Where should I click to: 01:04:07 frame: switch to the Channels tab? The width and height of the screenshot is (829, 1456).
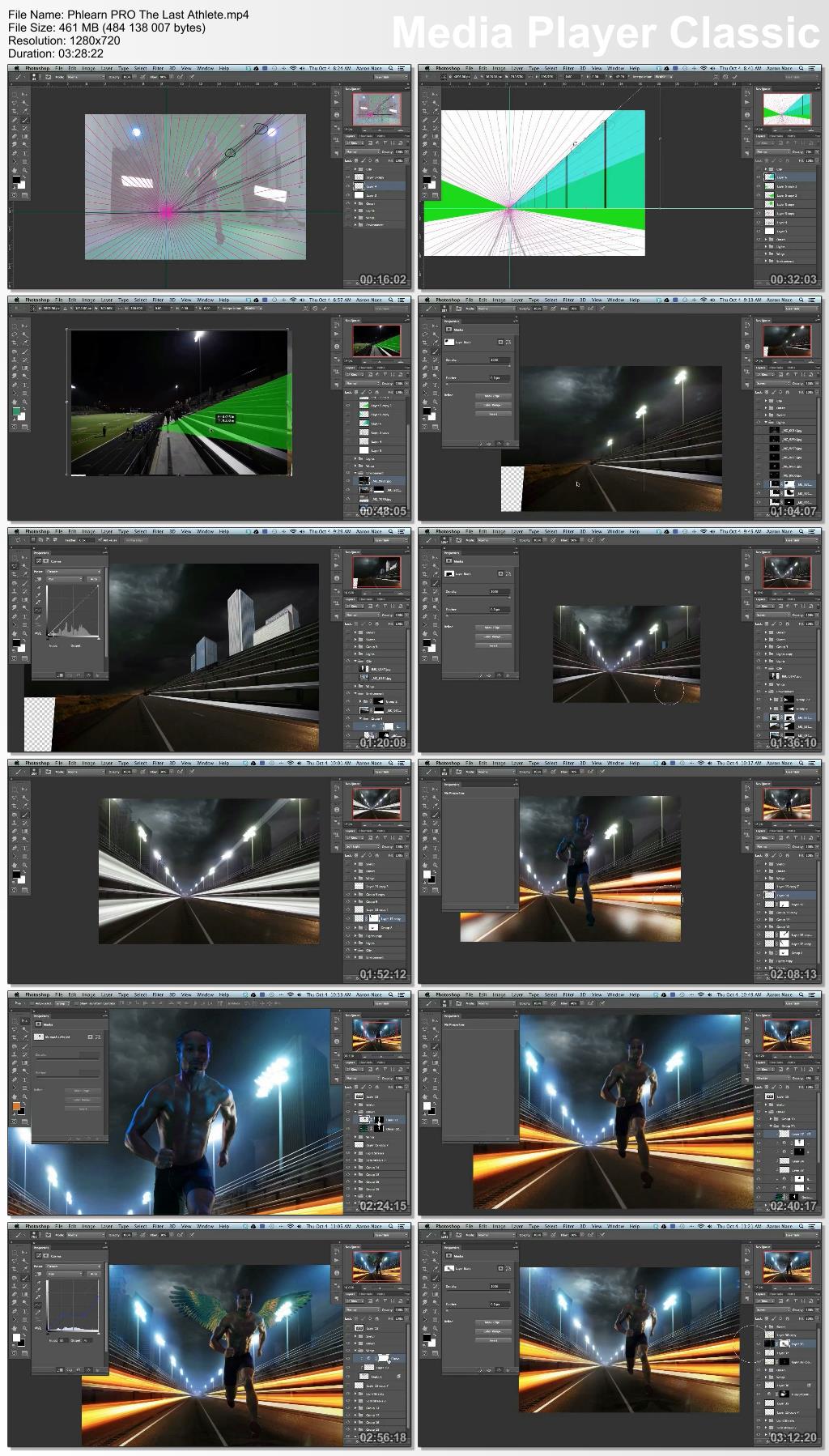tap(776, 368)
